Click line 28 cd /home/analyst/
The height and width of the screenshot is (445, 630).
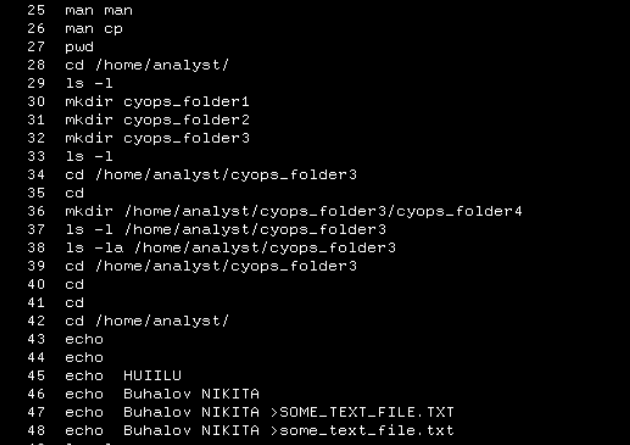pos(147,65)
